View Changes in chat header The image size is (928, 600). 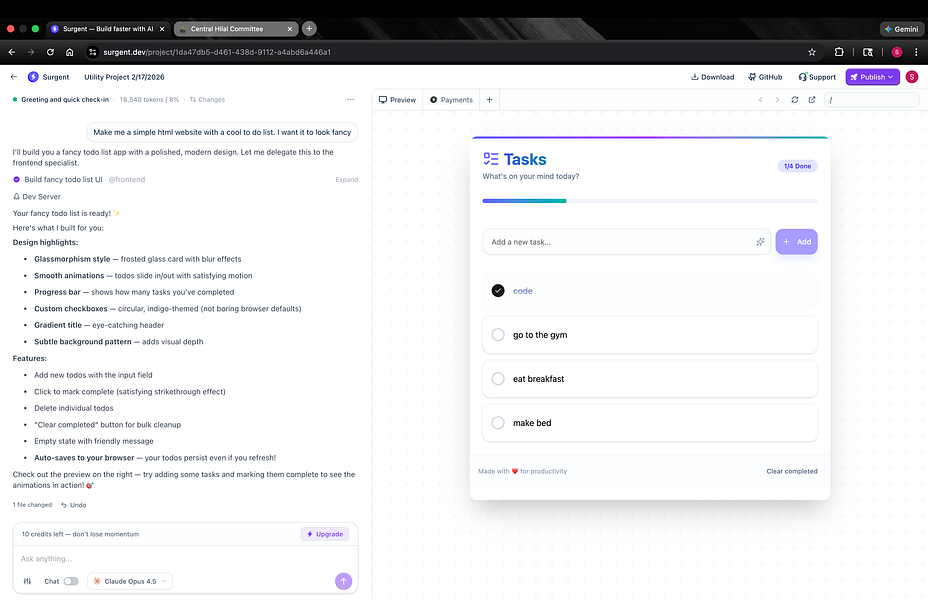207,99
